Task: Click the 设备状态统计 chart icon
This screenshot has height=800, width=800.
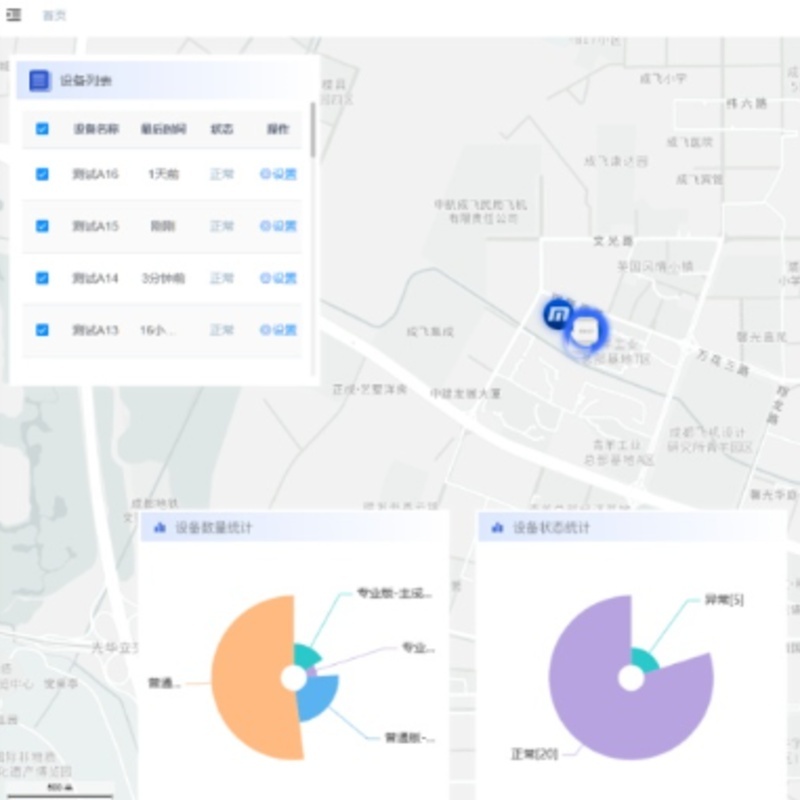Action: 497,528
